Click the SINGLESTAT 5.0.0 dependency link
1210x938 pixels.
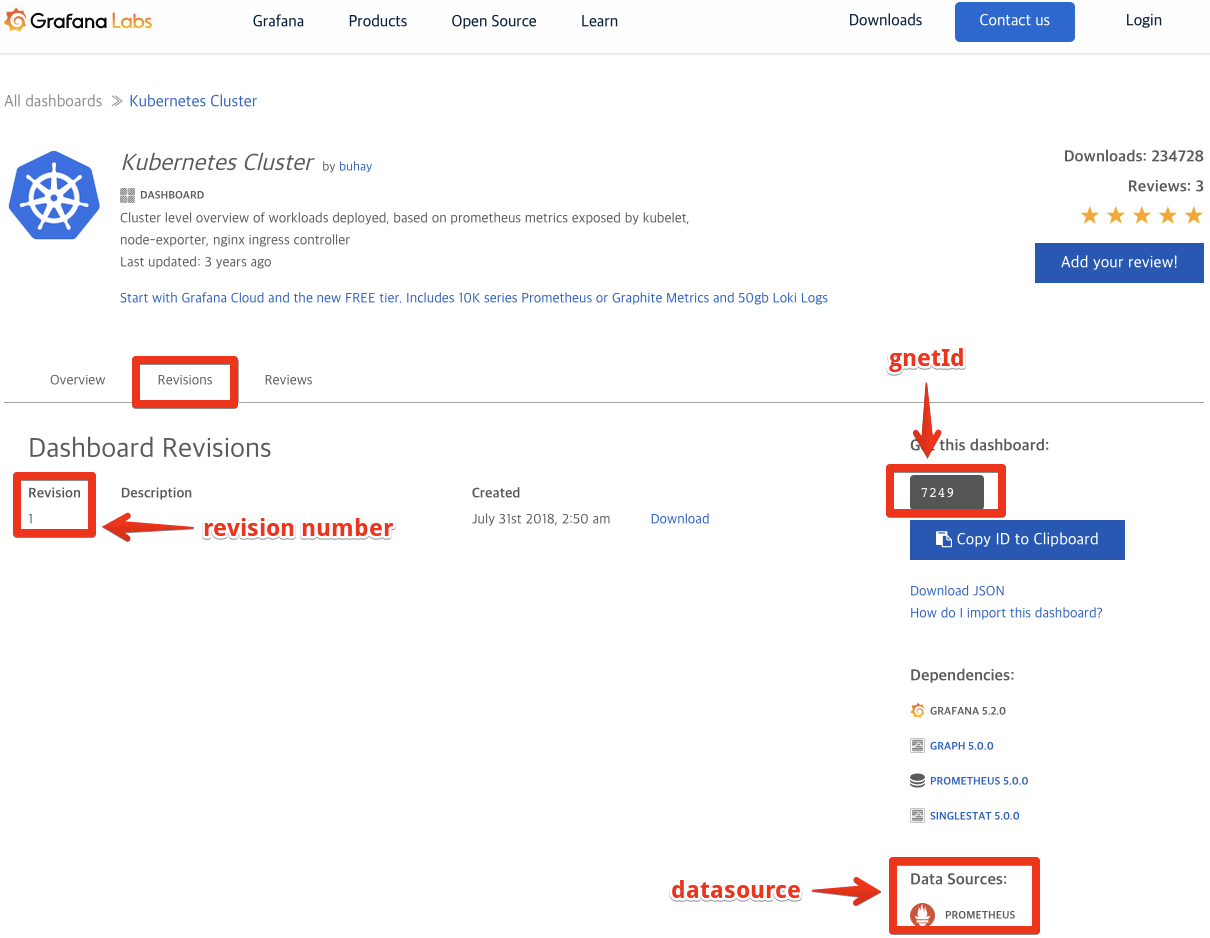point(975,816)
